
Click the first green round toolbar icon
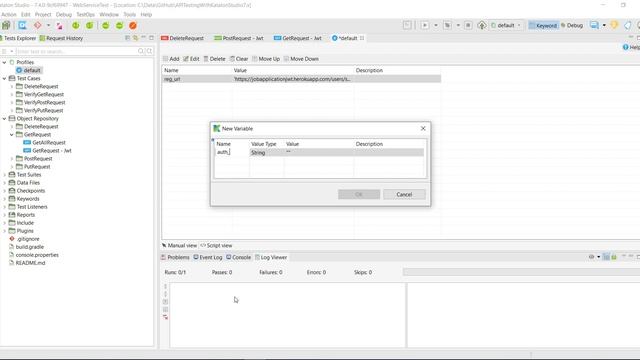76,25
